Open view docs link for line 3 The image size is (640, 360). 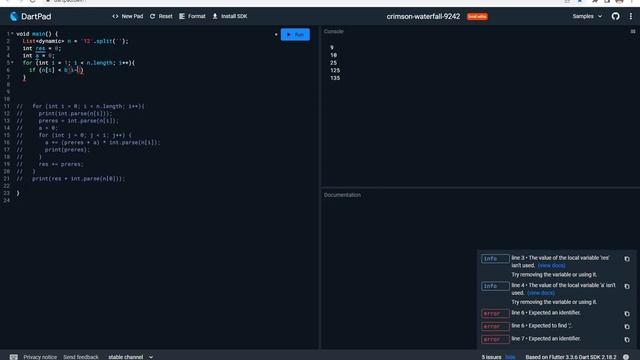(551, 265)
